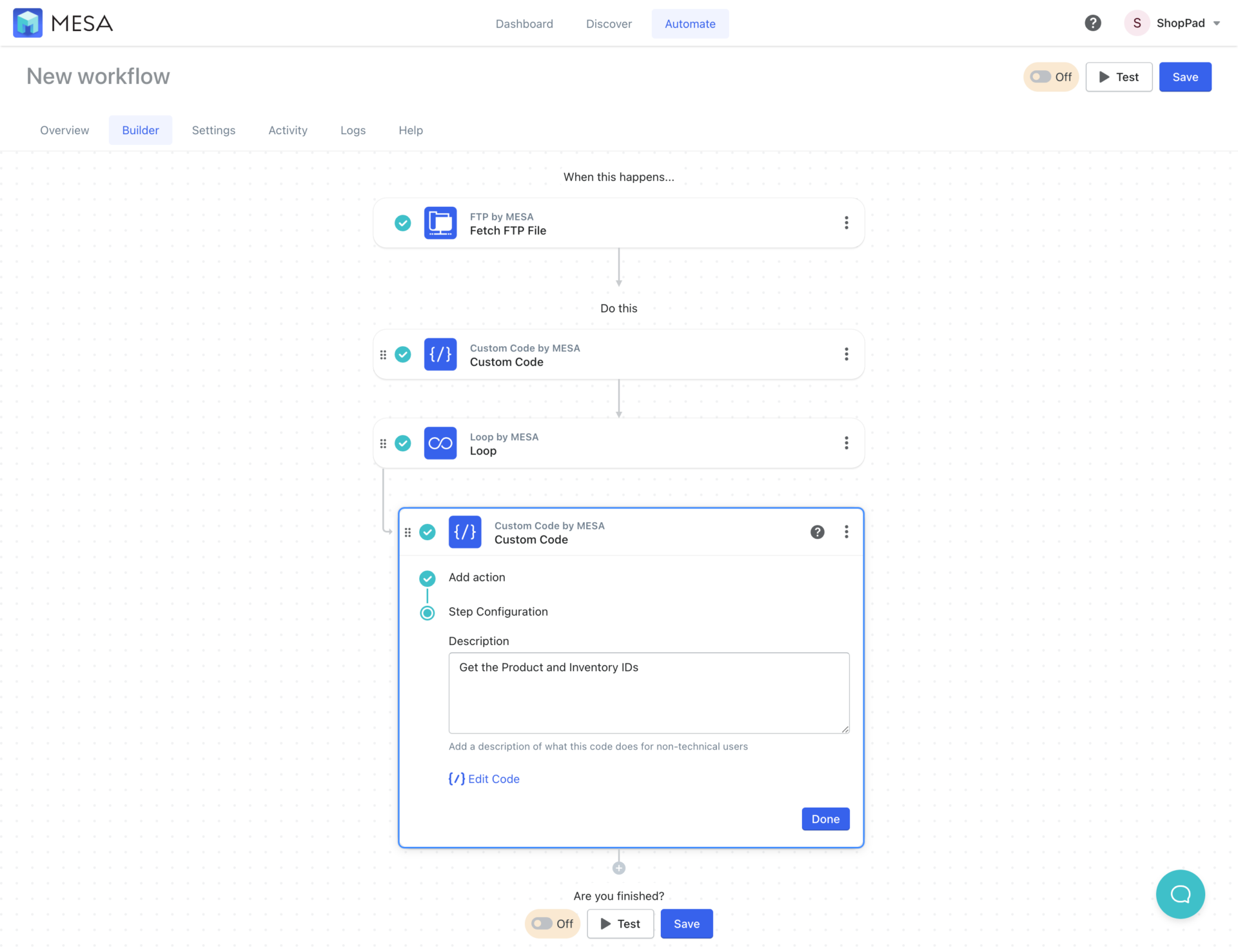This screenshot has width=1238, height=952.
Task: Click the help icon inside Custom Code step
Action: pos(817,532)
